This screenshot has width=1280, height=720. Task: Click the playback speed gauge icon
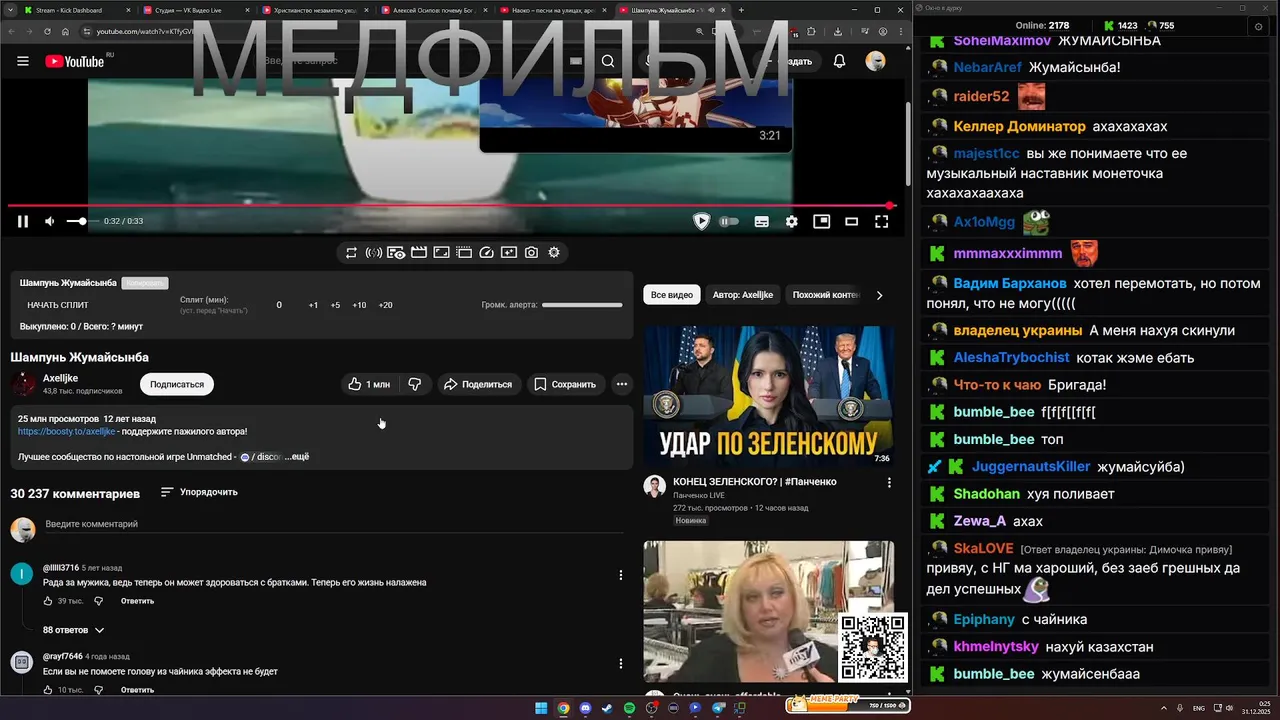[x=487, y=253]
